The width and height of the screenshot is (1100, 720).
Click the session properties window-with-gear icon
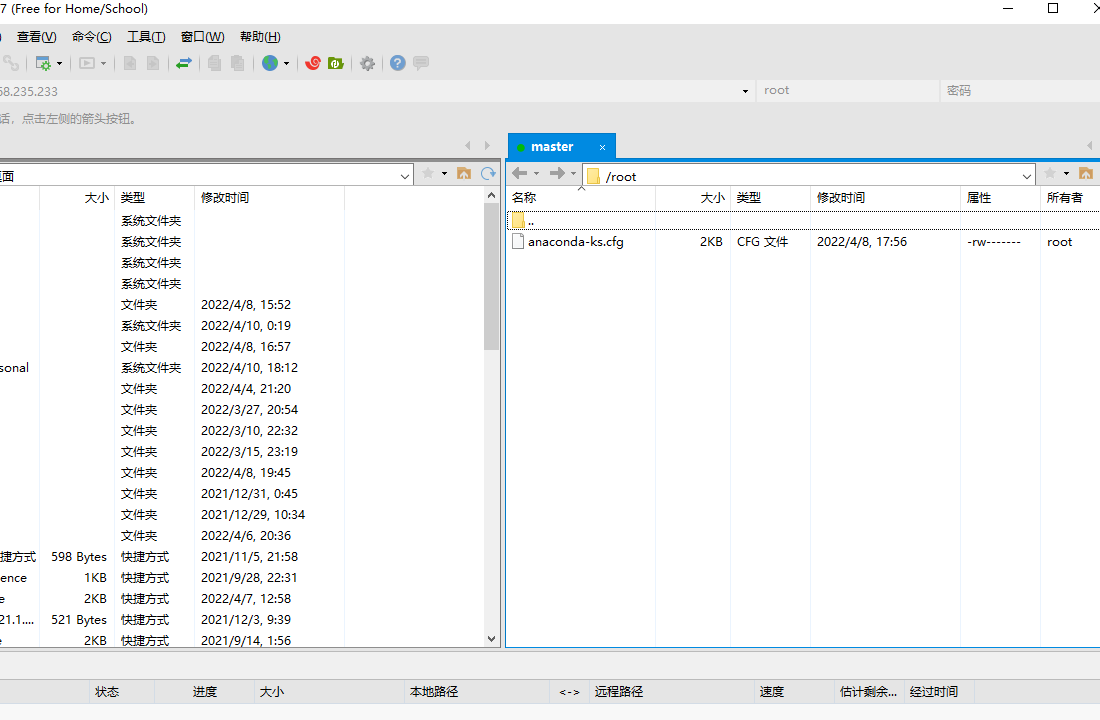coord(43,64)
